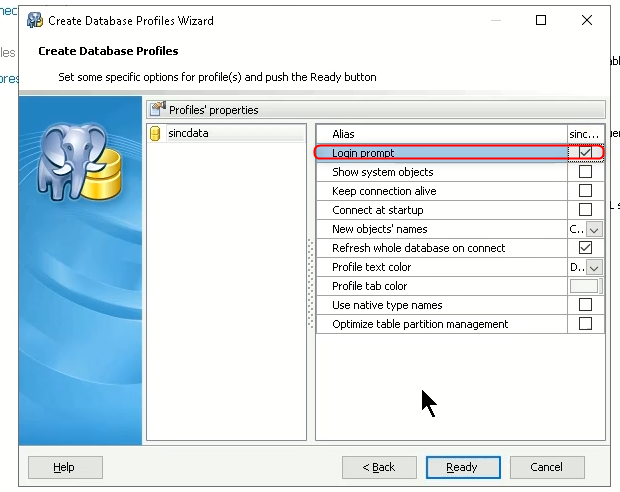Enable Connect at startup option
620x492 pixels.
pyautogui.click(x=585, y=210)
